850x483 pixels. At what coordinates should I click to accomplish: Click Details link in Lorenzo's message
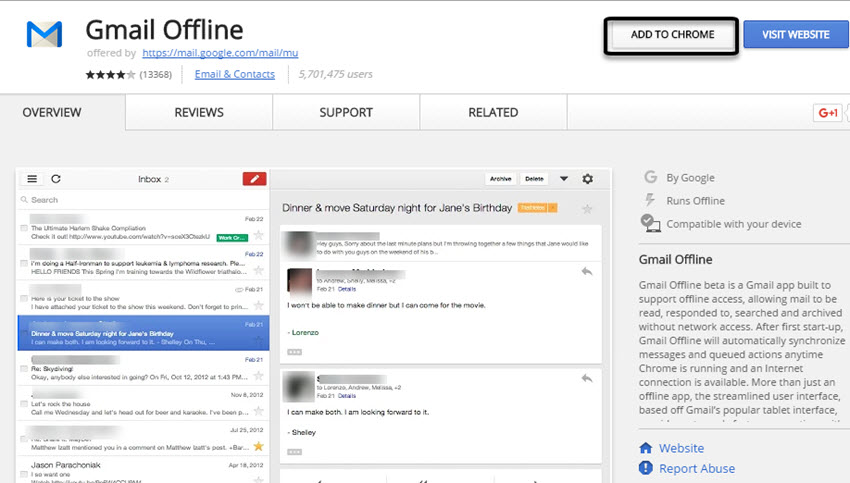pos(347,289)
